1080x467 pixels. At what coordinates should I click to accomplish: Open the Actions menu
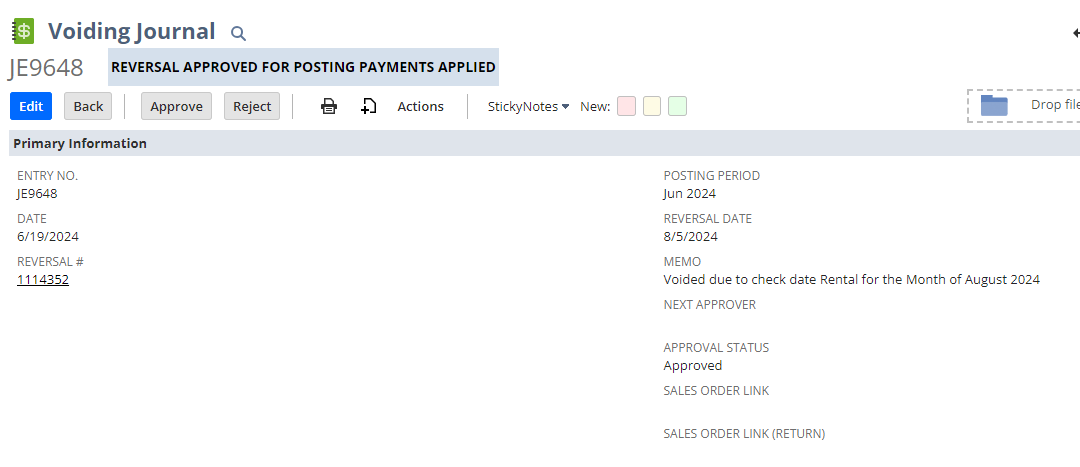(420, 106)
